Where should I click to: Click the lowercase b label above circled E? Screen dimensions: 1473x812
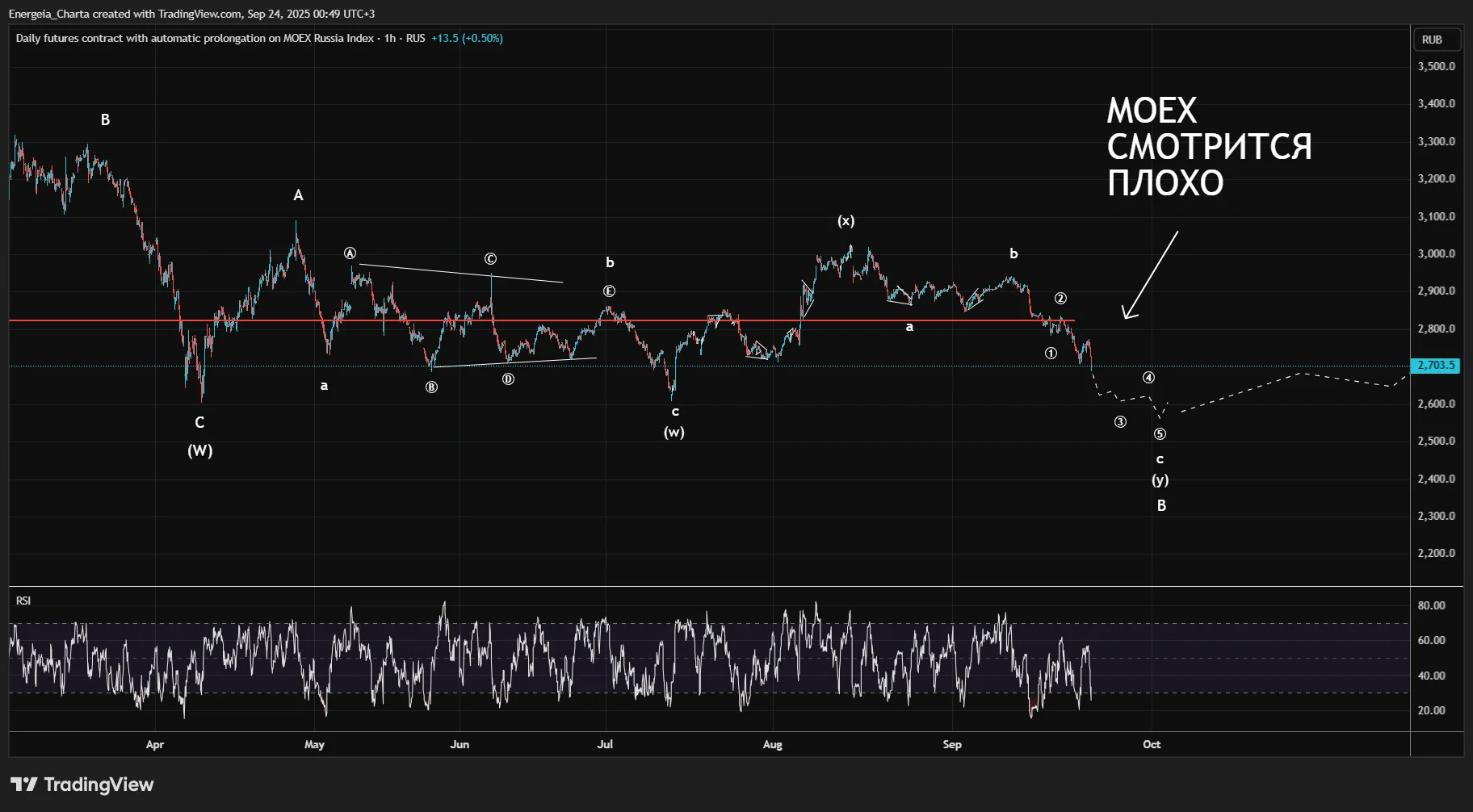coord(610,262)
